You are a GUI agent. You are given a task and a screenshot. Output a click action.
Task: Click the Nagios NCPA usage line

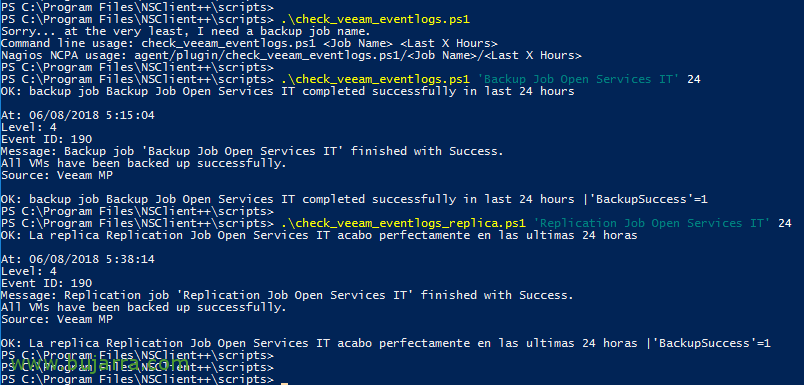click(x=291, y=55)
